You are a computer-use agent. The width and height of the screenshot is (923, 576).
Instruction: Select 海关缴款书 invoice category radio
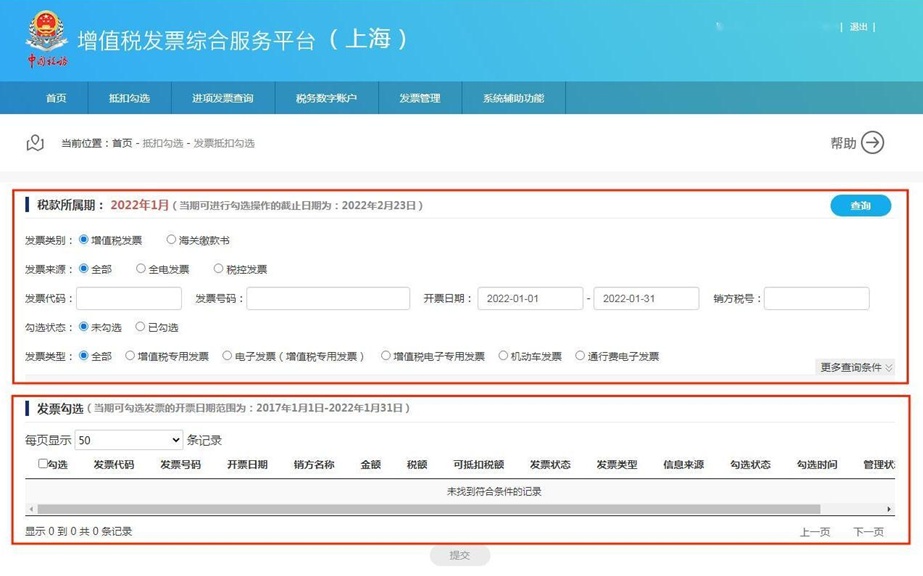(171, 241)
